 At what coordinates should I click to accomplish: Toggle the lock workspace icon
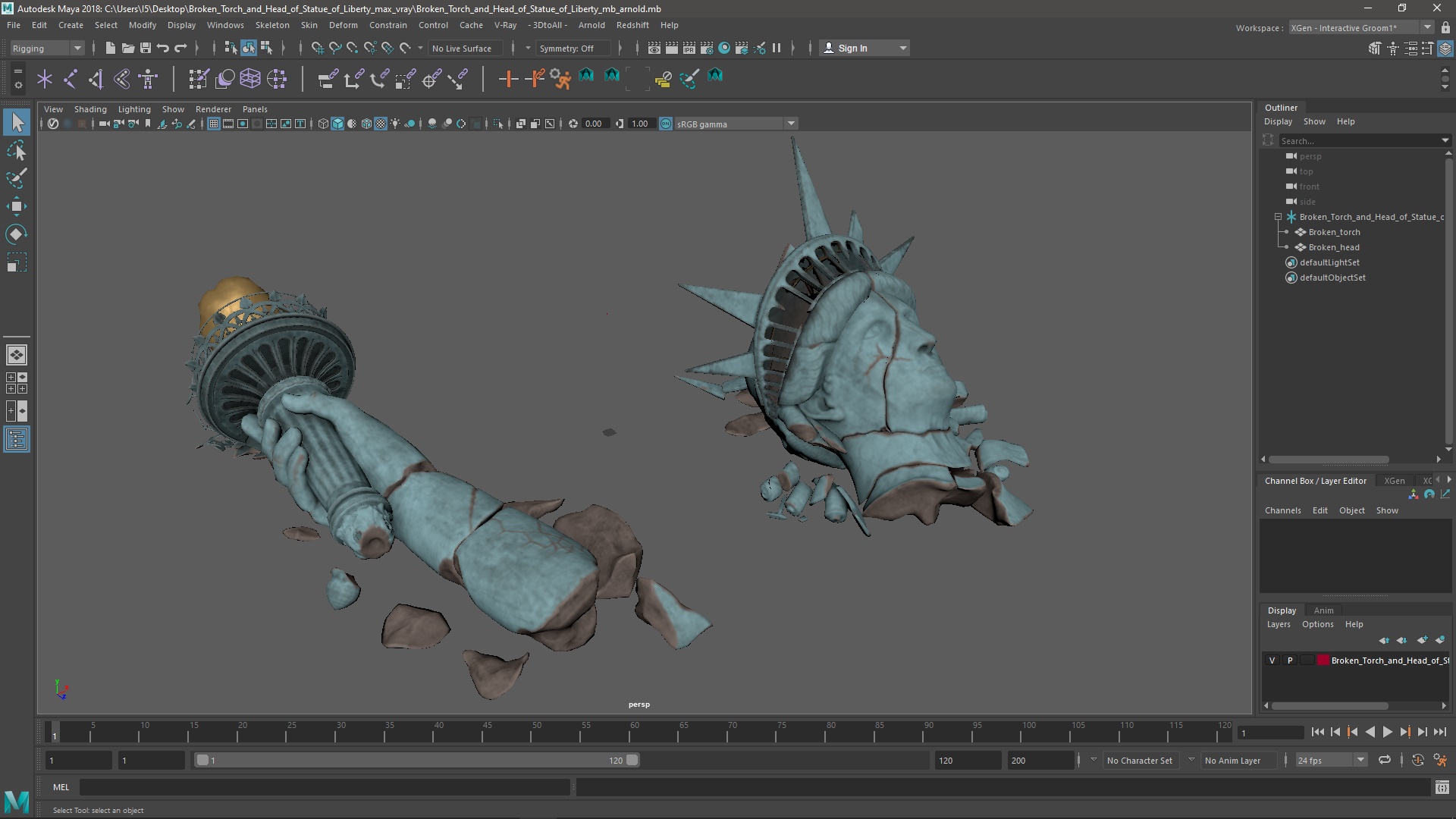click(1445, 28)
